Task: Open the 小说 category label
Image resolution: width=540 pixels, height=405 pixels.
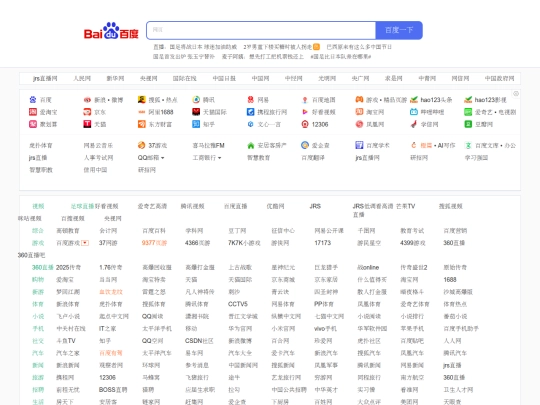Action: [38, 316]
